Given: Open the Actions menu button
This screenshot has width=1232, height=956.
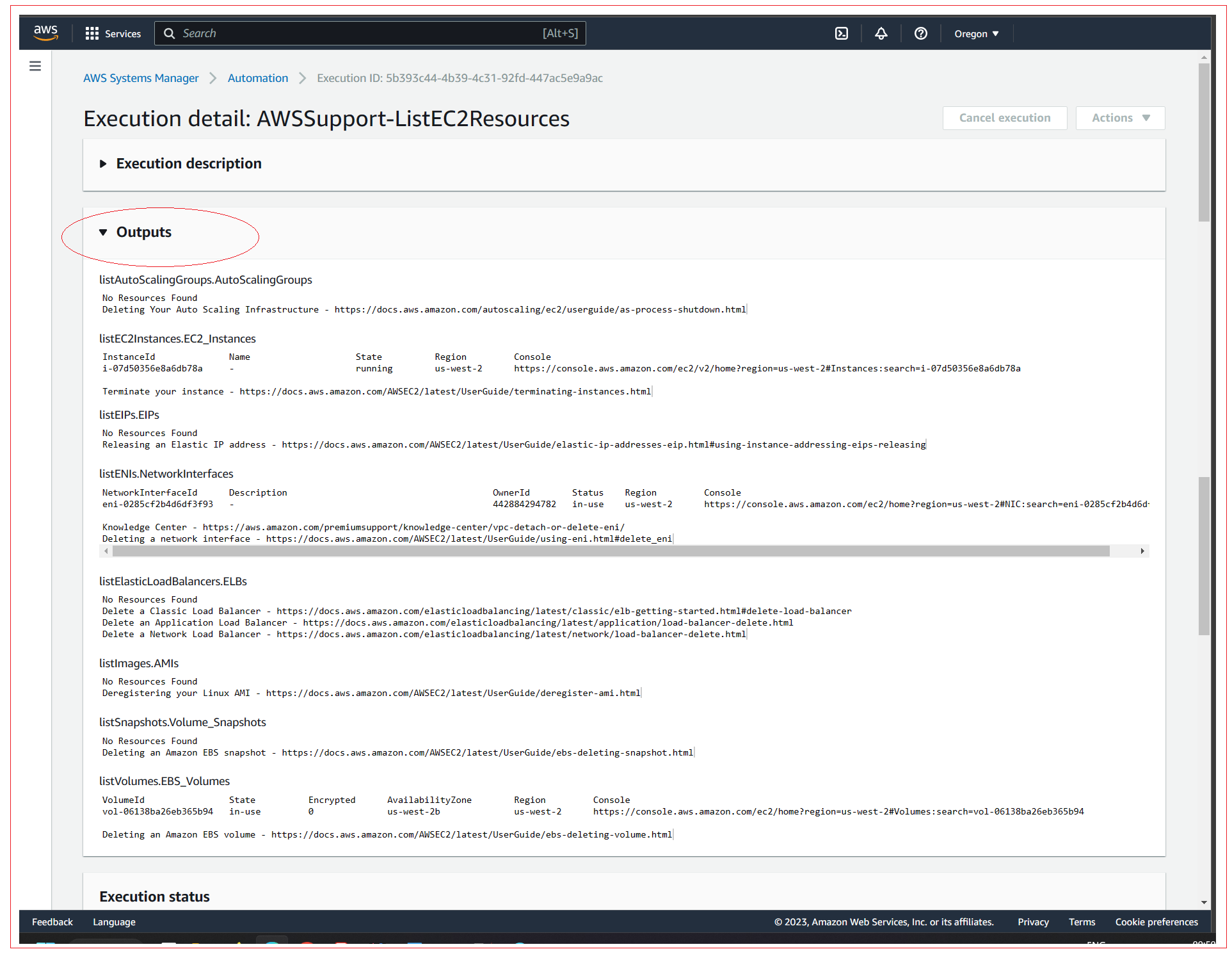Looking at the screenshot, I should 1117,117.
